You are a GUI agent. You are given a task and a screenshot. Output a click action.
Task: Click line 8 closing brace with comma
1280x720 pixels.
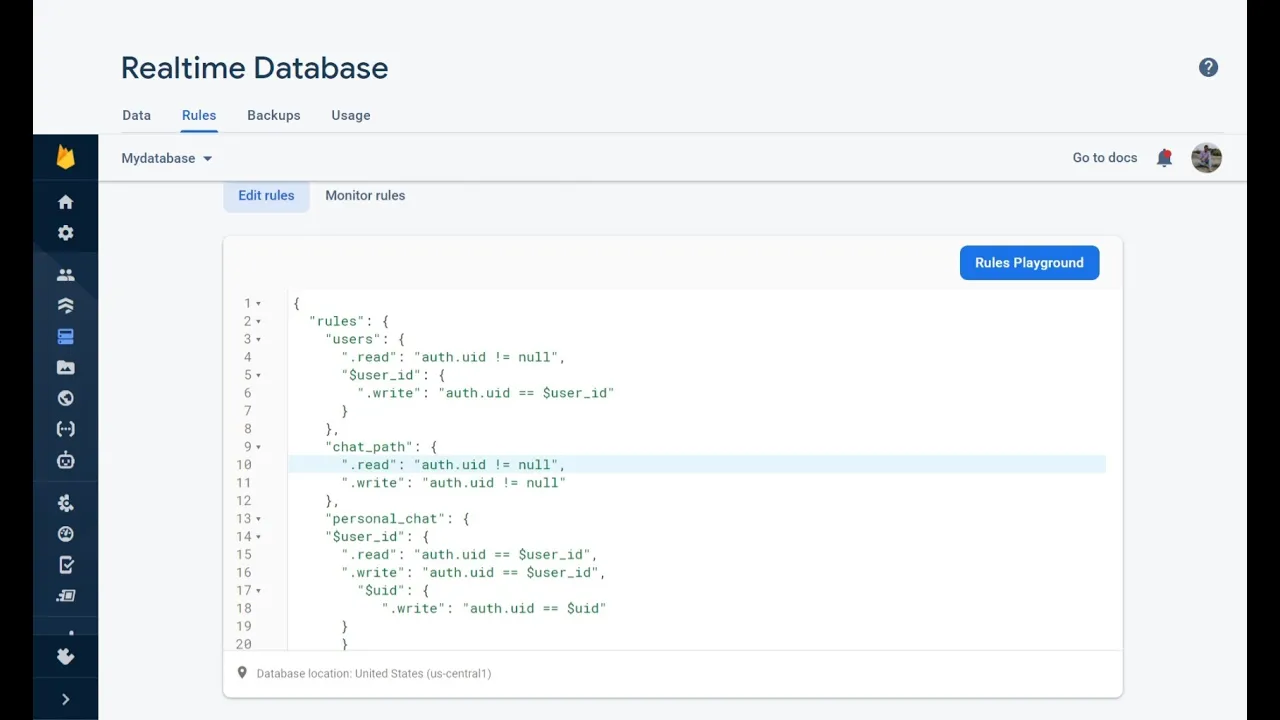[333, 429]
